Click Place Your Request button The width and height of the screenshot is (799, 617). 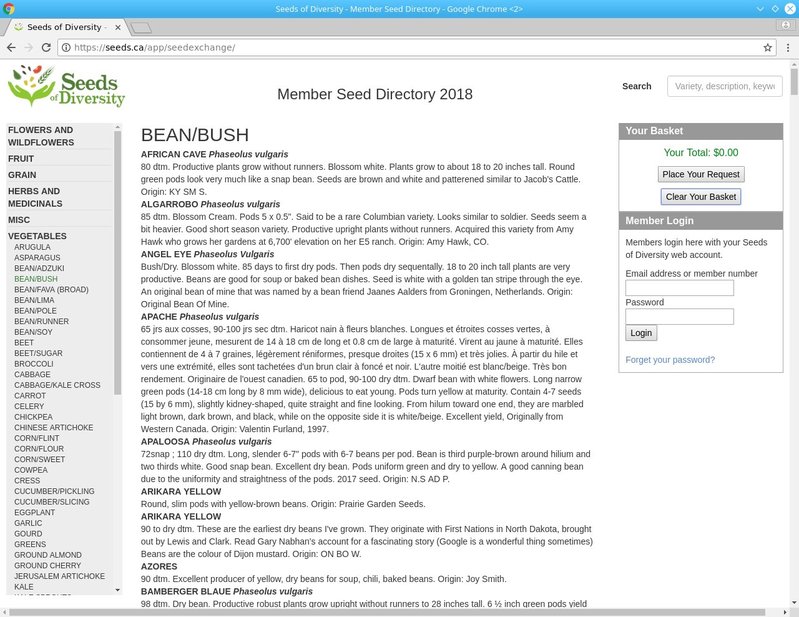coord(701,174)
